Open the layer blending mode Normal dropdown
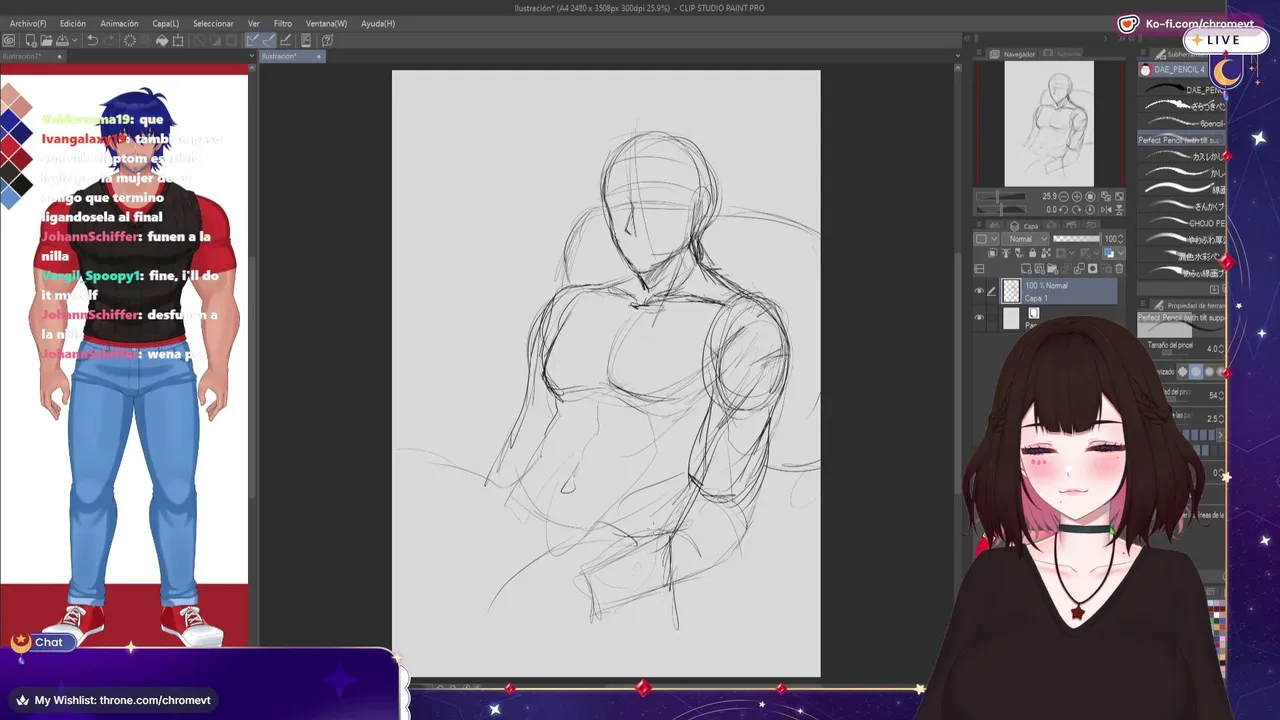 [1025, 239]
